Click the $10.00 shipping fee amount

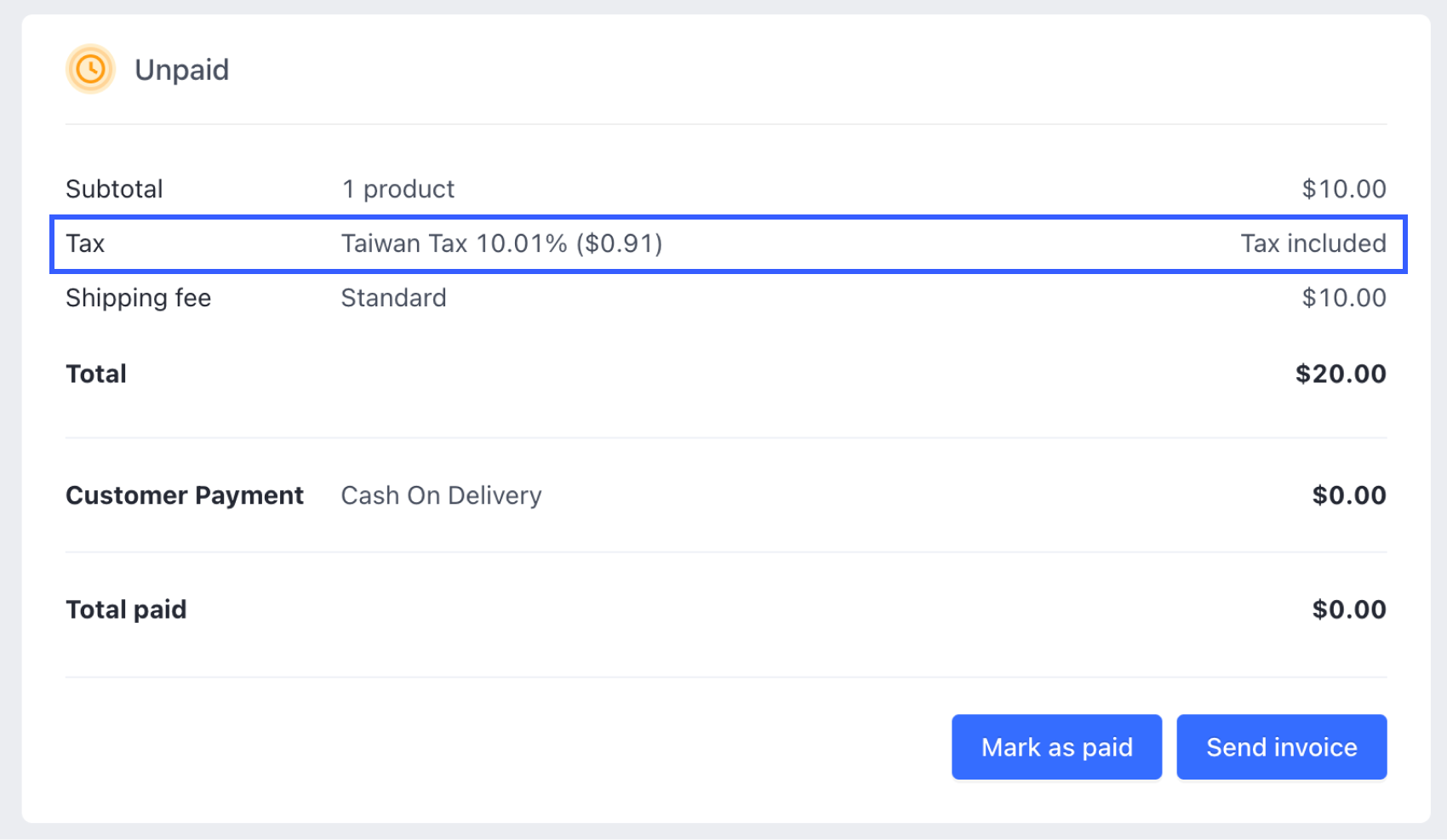1344,298
